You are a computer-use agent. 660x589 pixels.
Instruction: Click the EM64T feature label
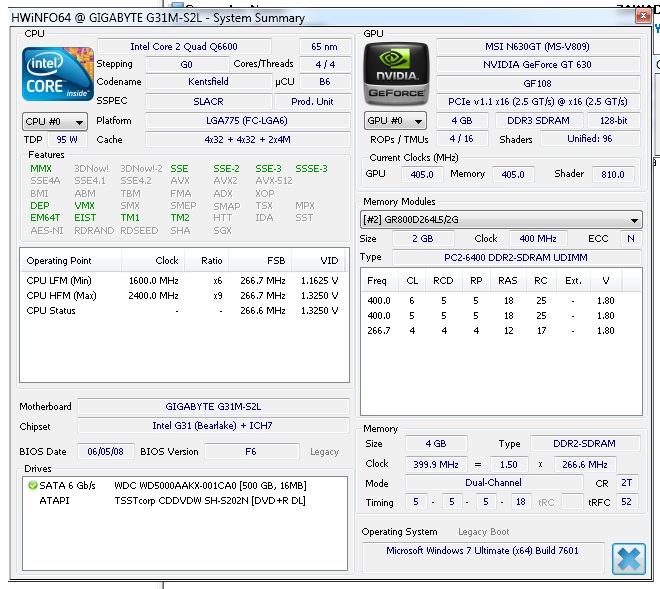pos(45,218)
